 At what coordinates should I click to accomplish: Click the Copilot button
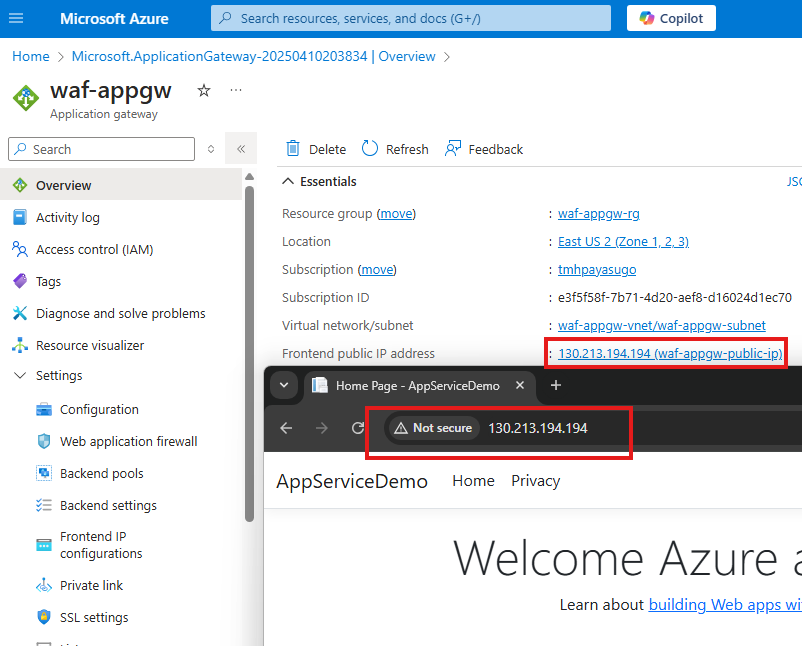coord(671,18)
